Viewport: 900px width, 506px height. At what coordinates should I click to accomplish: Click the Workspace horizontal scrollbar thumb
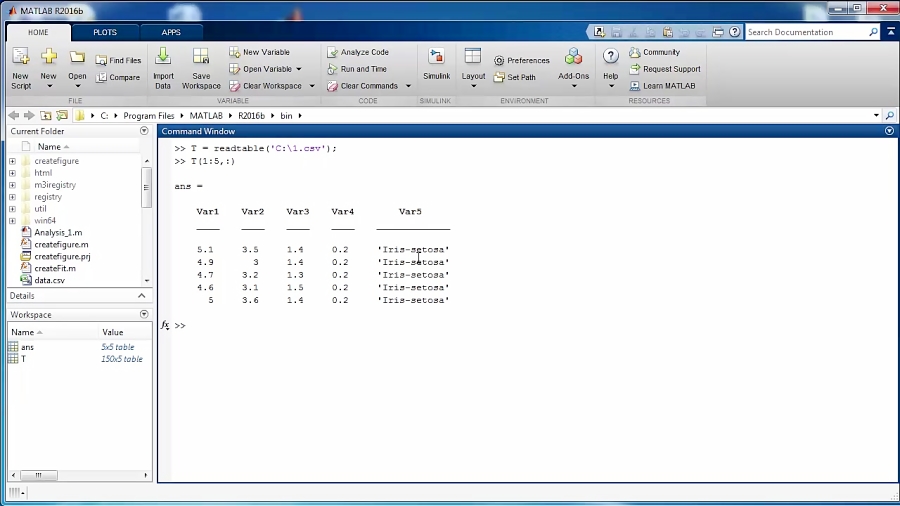38,475
